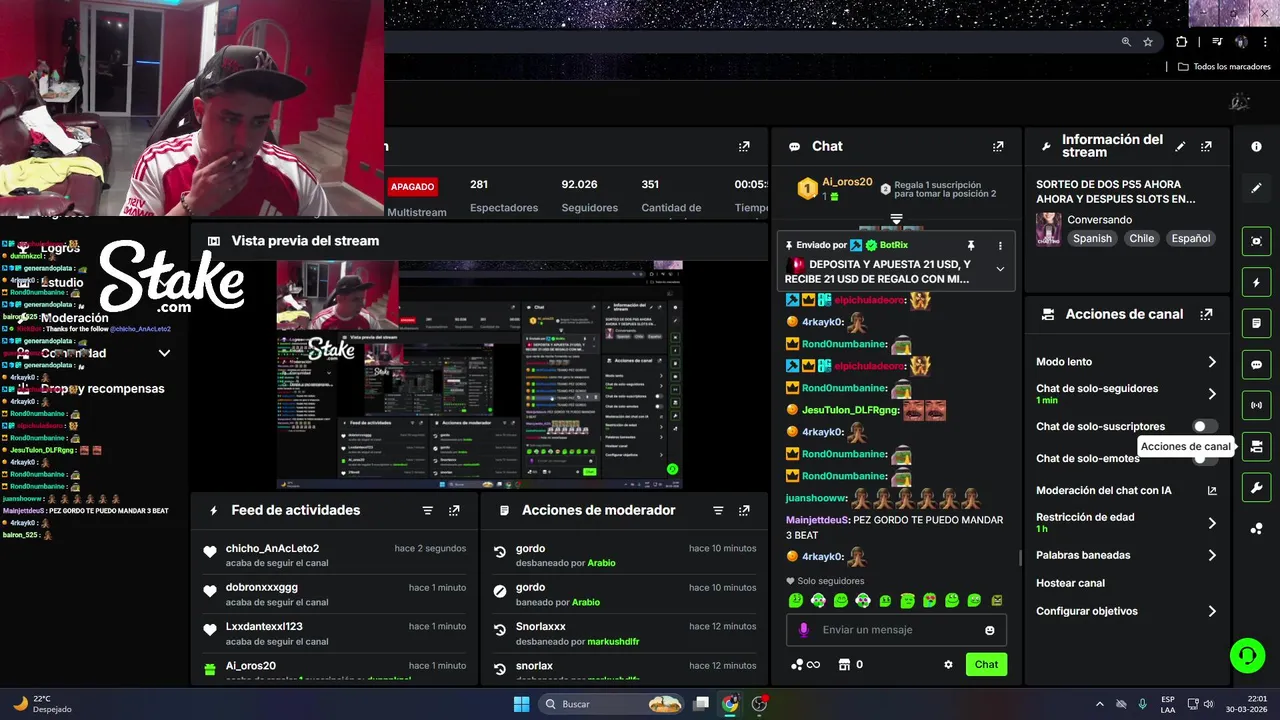Select the Español tag
Viewport: 1280px width, 720px height.
(x=1191, y=239)
